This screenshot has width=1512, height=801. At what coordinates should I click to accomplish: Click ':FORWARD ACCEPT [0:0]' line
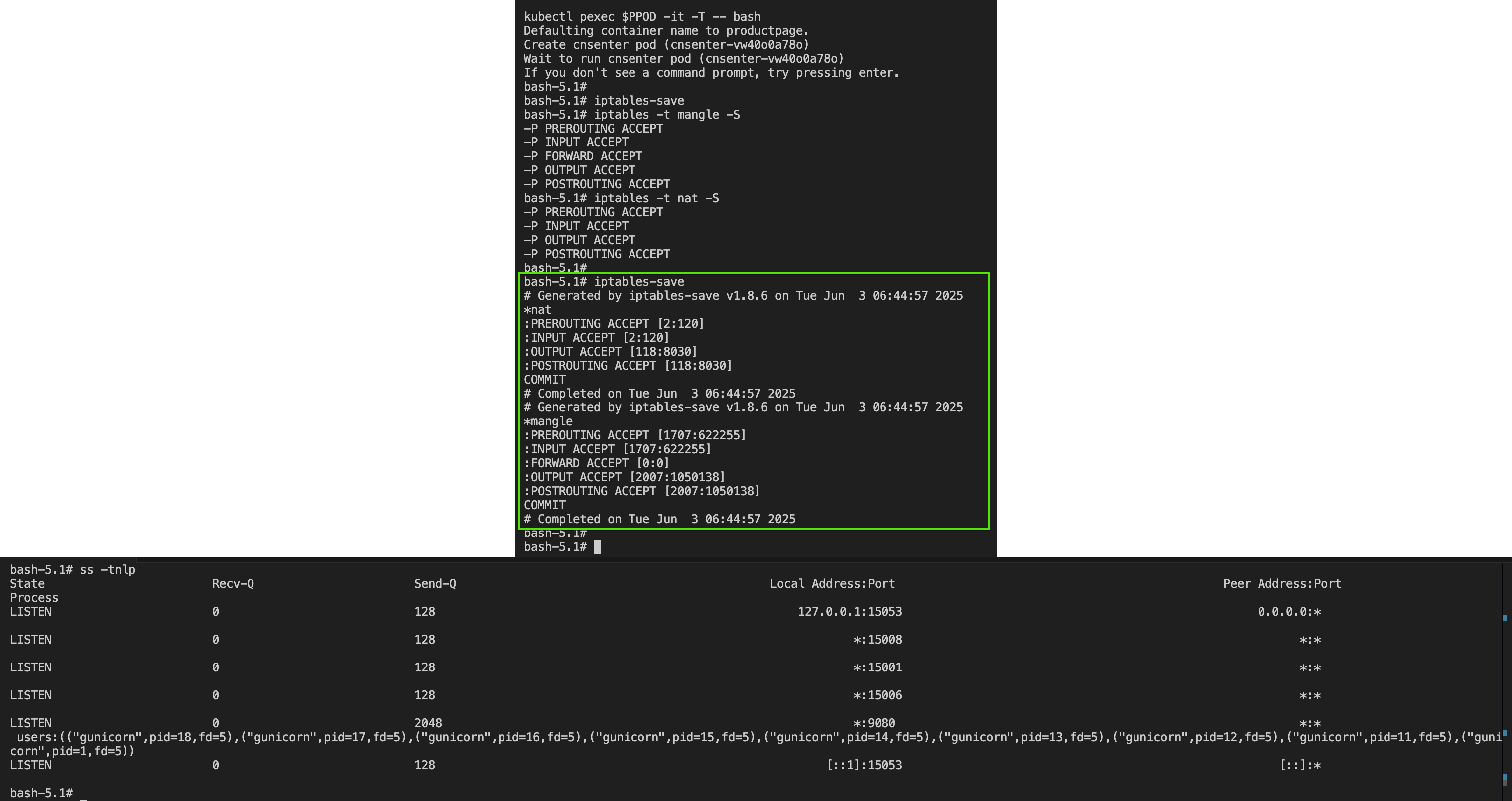tap(596, 463)
